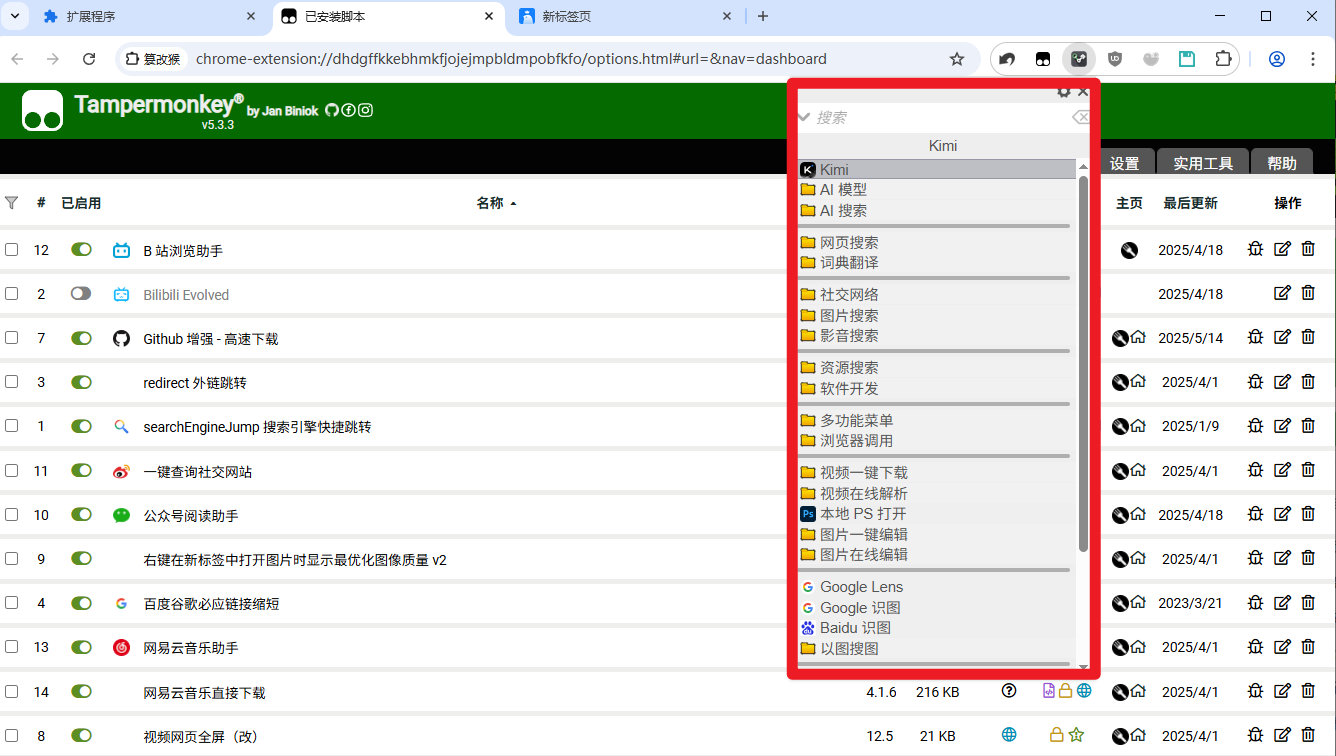Click the filter icon above the script list
Image resolution: width=1336 pixels, height=756 pixels.
(12, 203)
